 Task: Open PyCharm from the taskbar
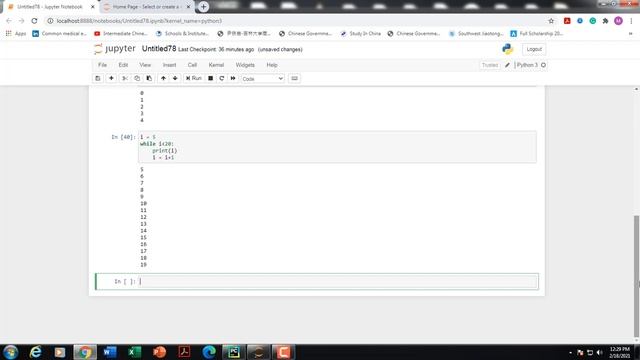pyautogui.click(x=233, y=352)
